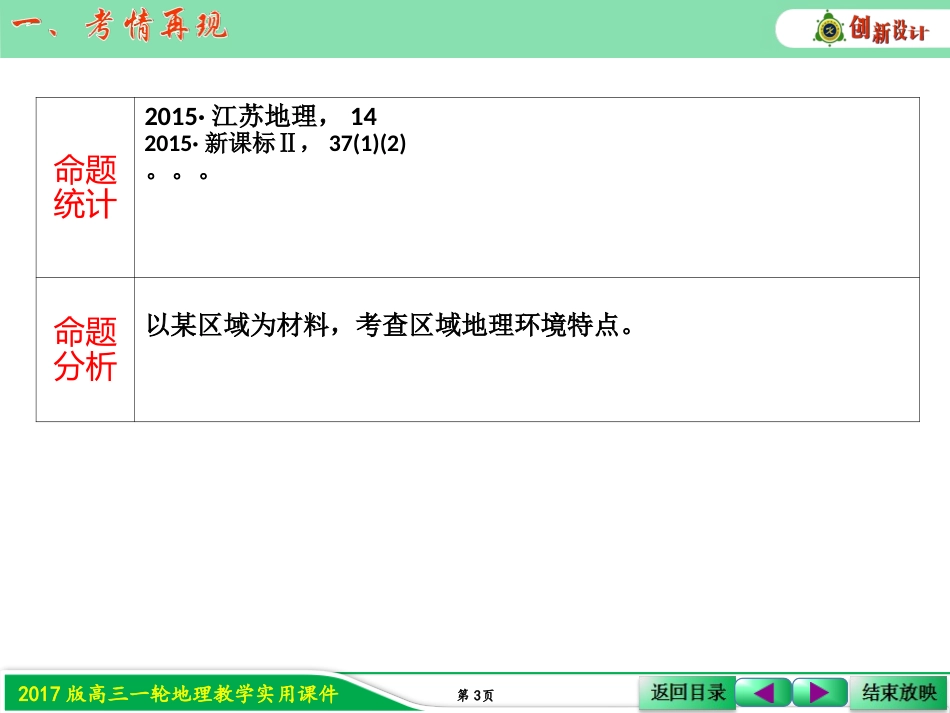
Task: Click the footer text 2017版高三一轮地理教学实用课件
Action: coord(178,694)
